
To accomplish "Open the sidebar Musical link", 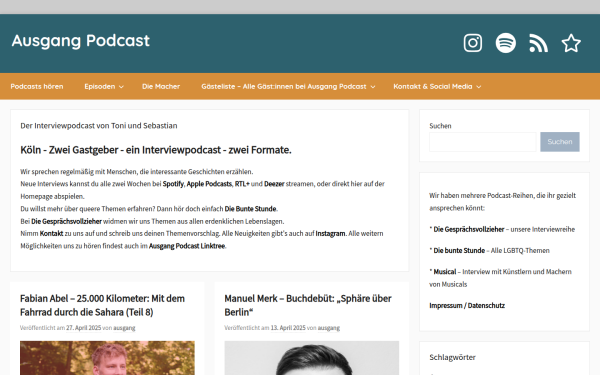I will [445, 272].
